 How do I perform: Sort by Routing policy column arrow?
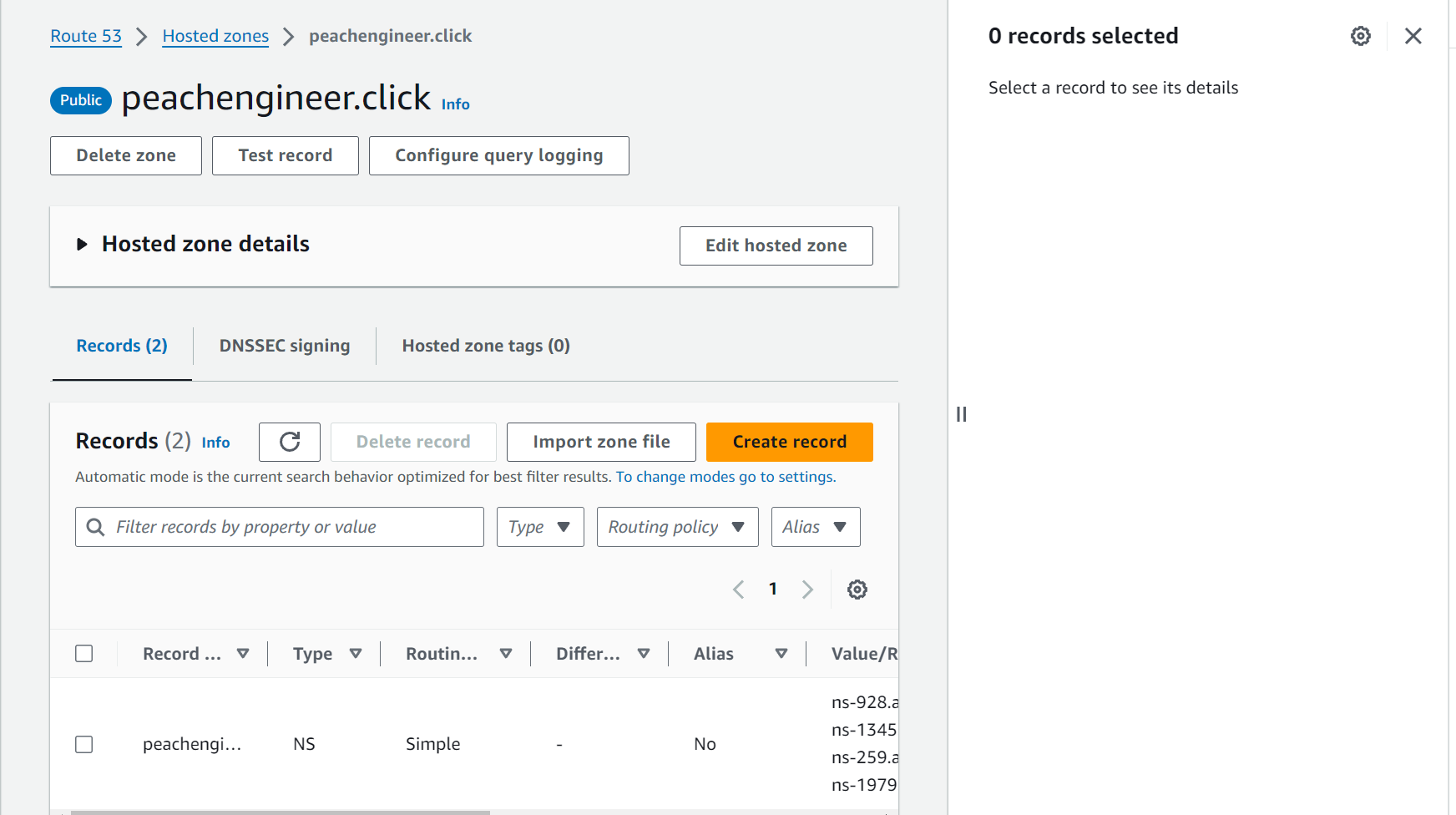click(506, 654)
